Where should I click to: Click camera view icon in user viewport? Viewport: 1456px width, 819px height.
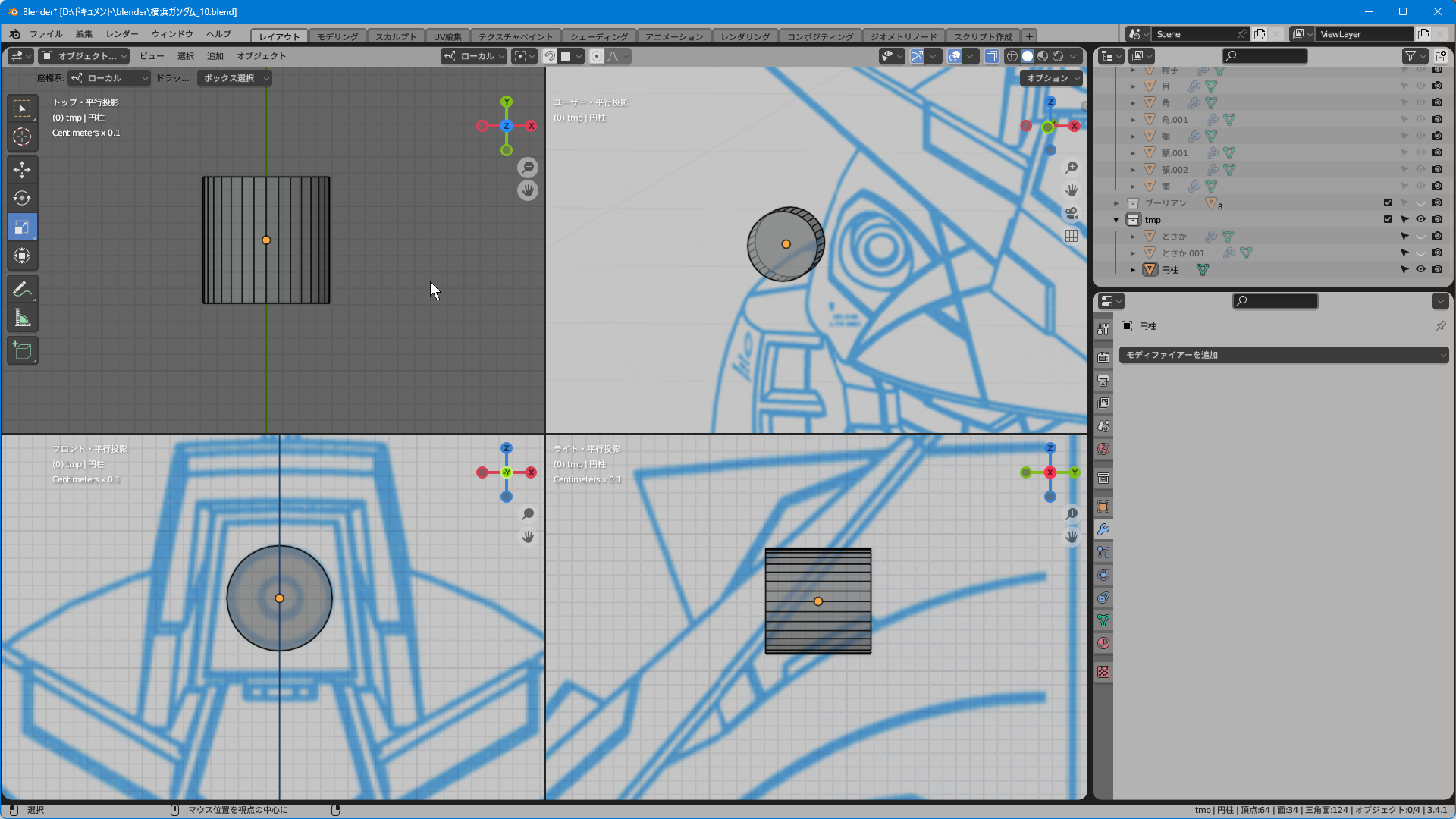[x=1071, y=213]
